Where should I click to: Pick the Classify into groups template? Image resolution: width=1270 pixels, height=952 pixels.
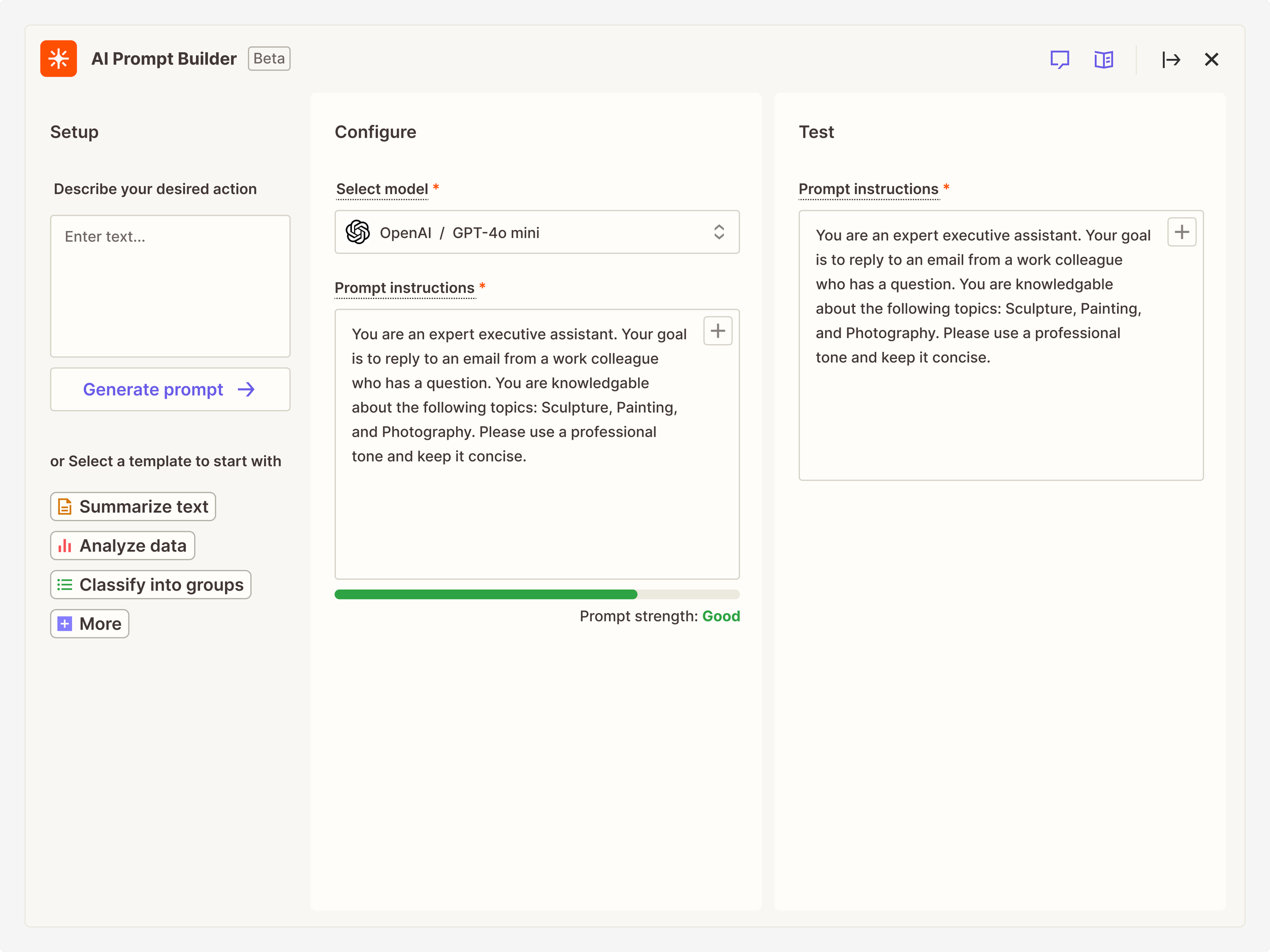pos(150,585)
